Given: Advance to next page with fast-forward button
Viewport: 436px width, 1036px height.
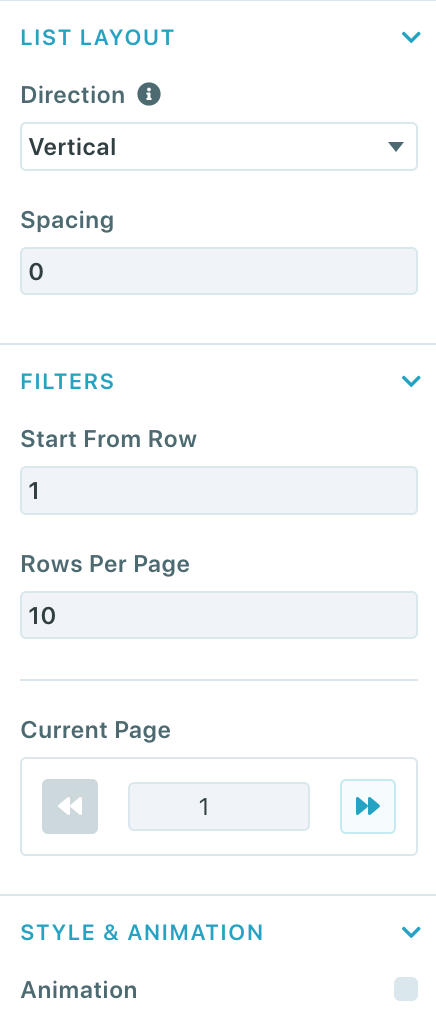Looking at the screenshot, I should tap(368, 806).
